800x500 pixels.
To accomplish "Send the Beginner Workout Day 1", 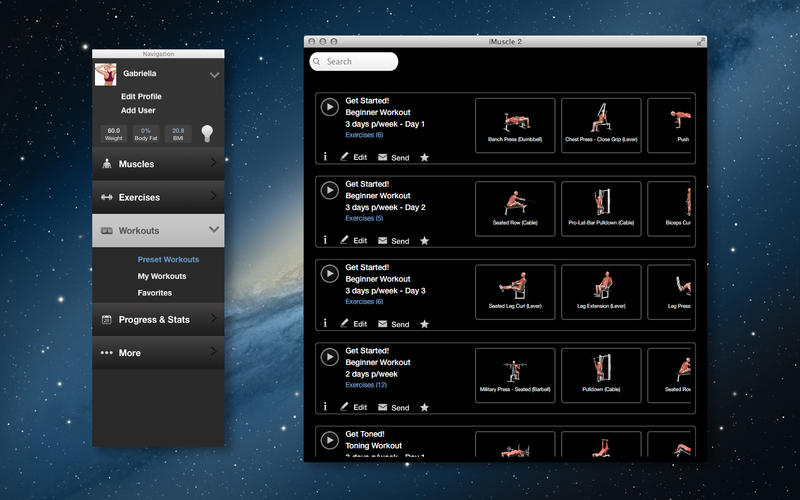I will coord(393,158).
